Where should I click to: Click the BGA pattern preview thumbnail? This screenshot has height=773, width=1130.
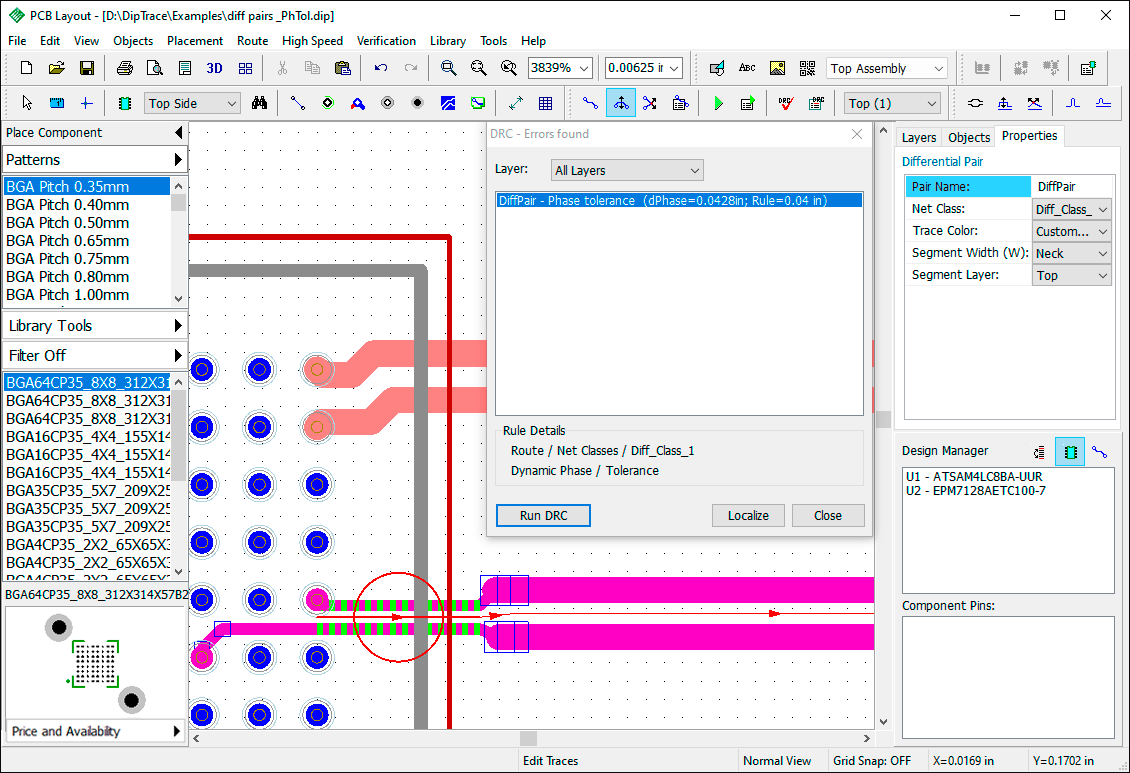click(94, 663)
